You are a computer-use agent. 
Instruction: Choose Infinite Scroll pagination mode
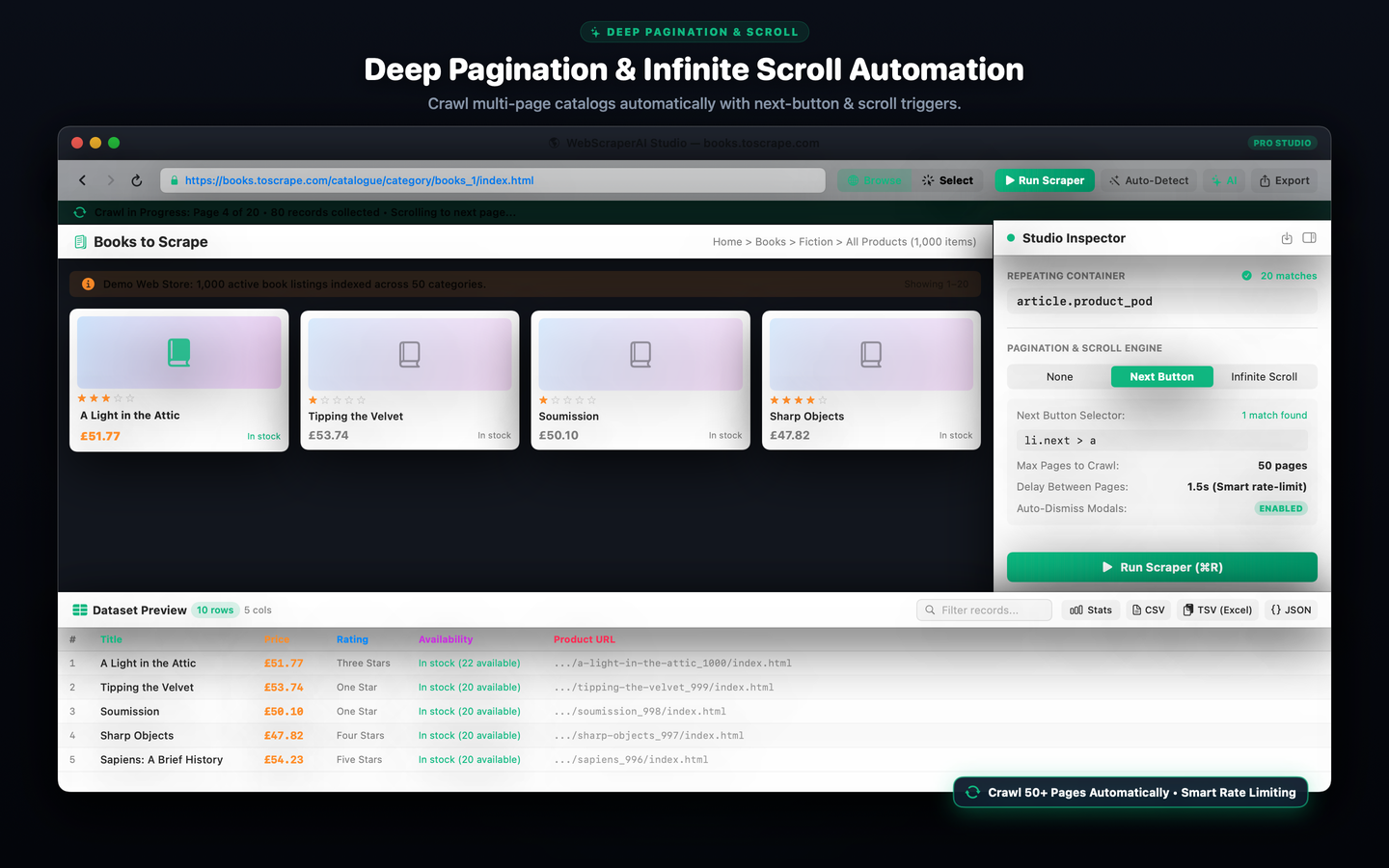tap(1265, 377)
